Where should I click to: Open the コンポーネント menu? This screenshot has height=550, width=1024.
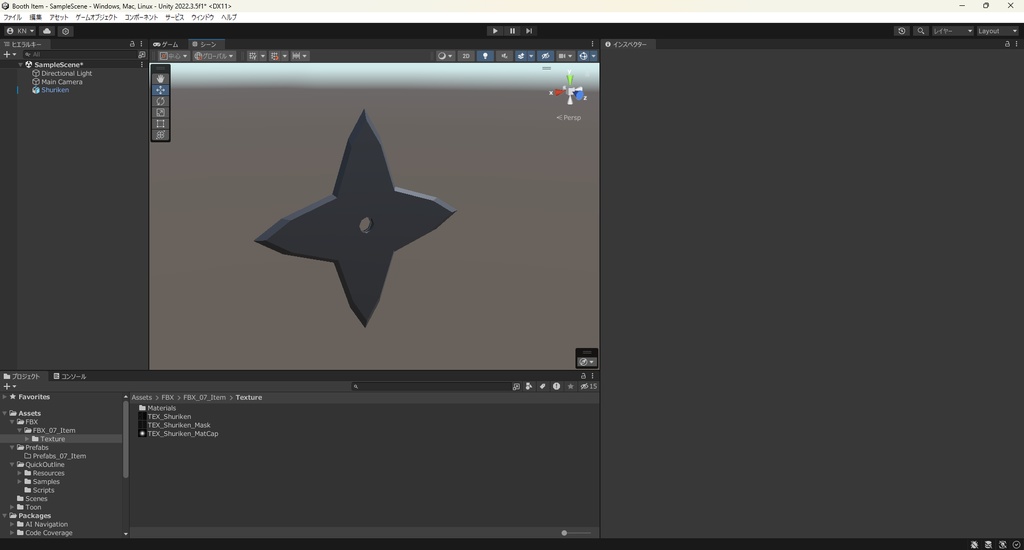[141, 17]
